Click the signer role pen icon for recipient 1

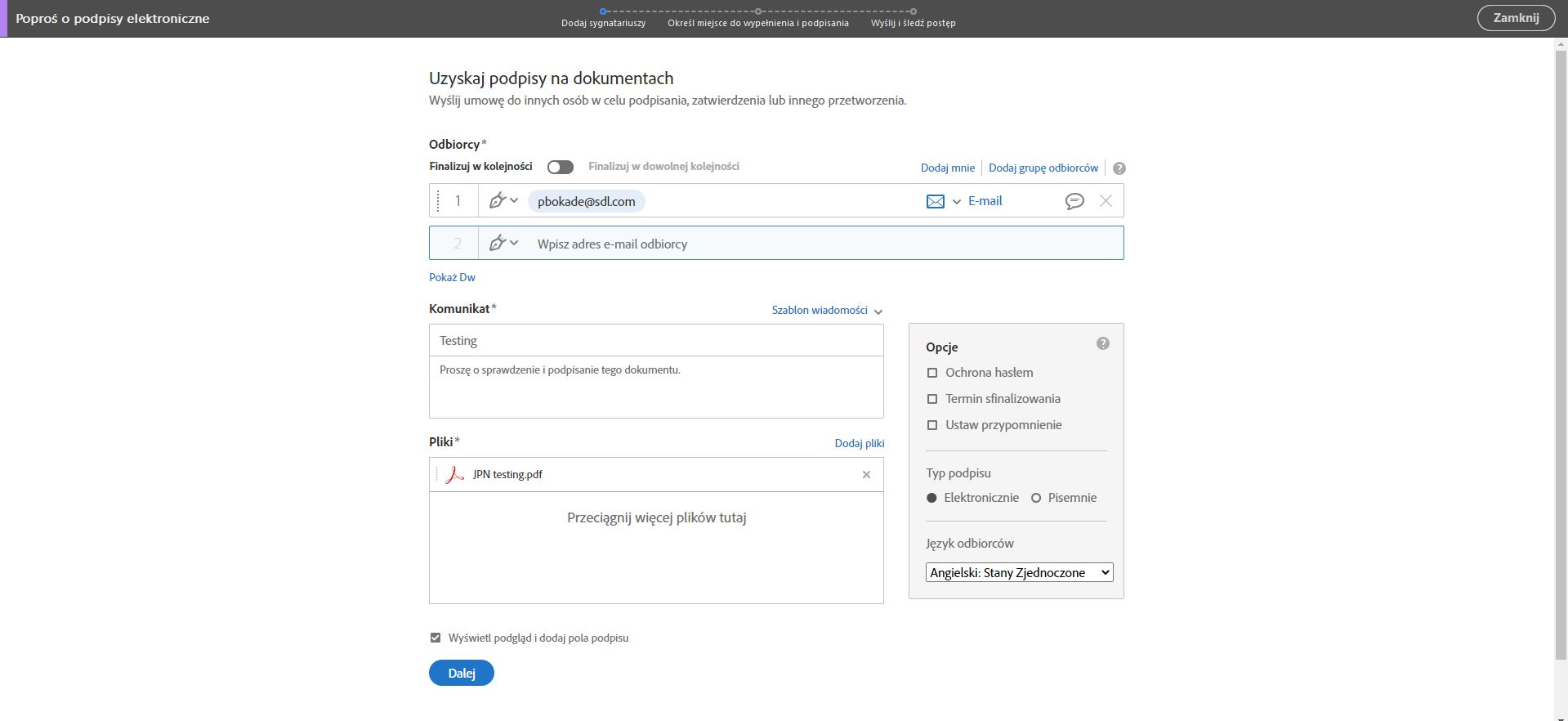(497, 200)
